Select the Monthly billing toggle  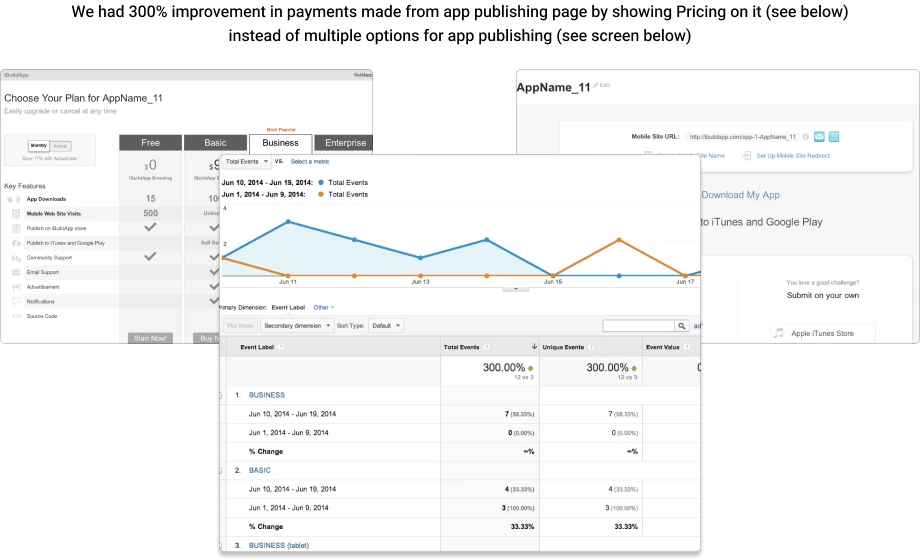tap(39, 146)
